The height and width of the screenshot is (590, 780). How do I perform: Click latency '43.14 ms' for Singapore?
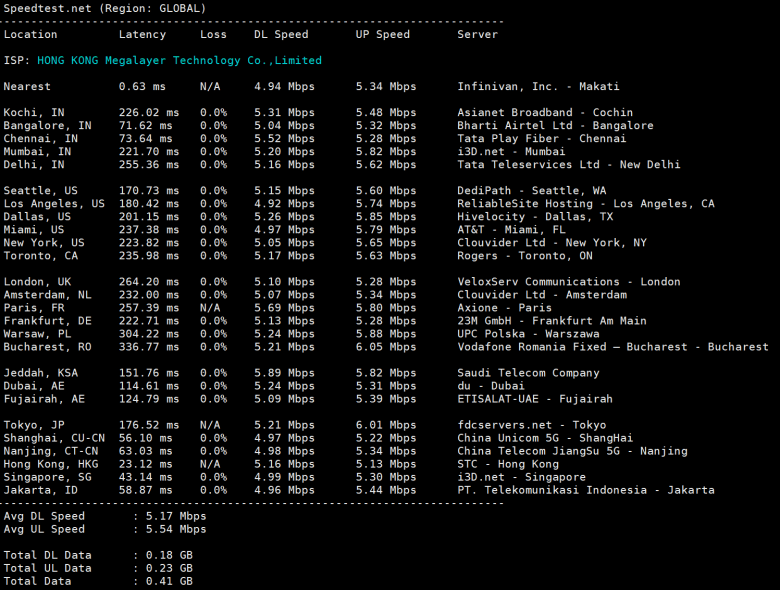click(x=145, y=477)
